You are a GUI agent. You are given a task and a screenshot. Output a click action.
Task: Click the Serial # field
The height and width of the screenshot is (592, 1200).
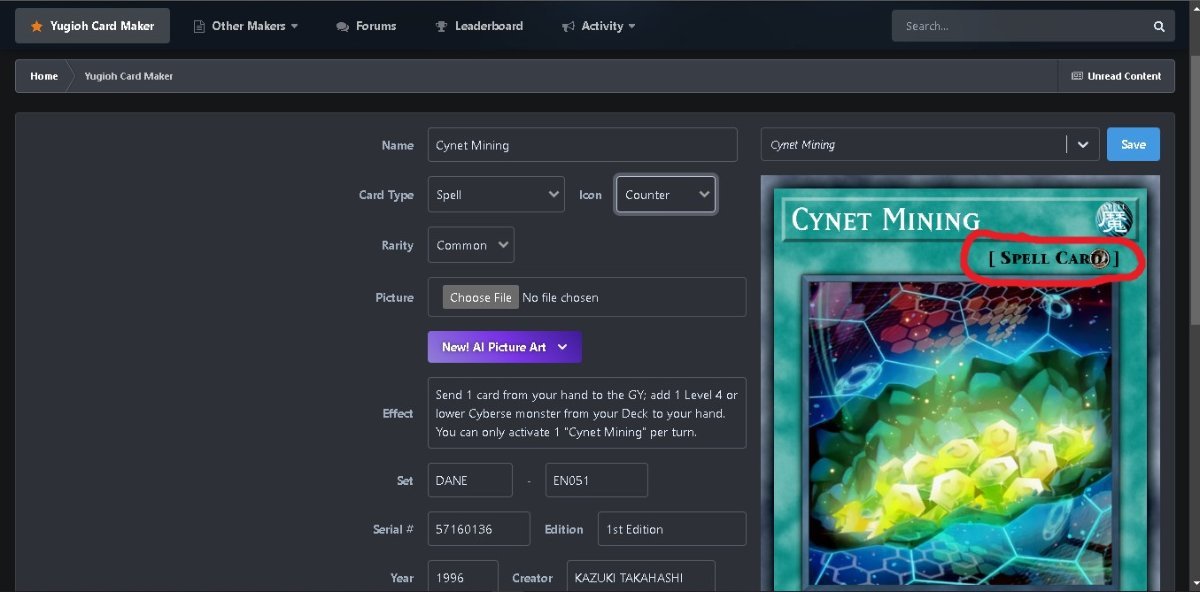pyautogui.click(x=479, y=529)
